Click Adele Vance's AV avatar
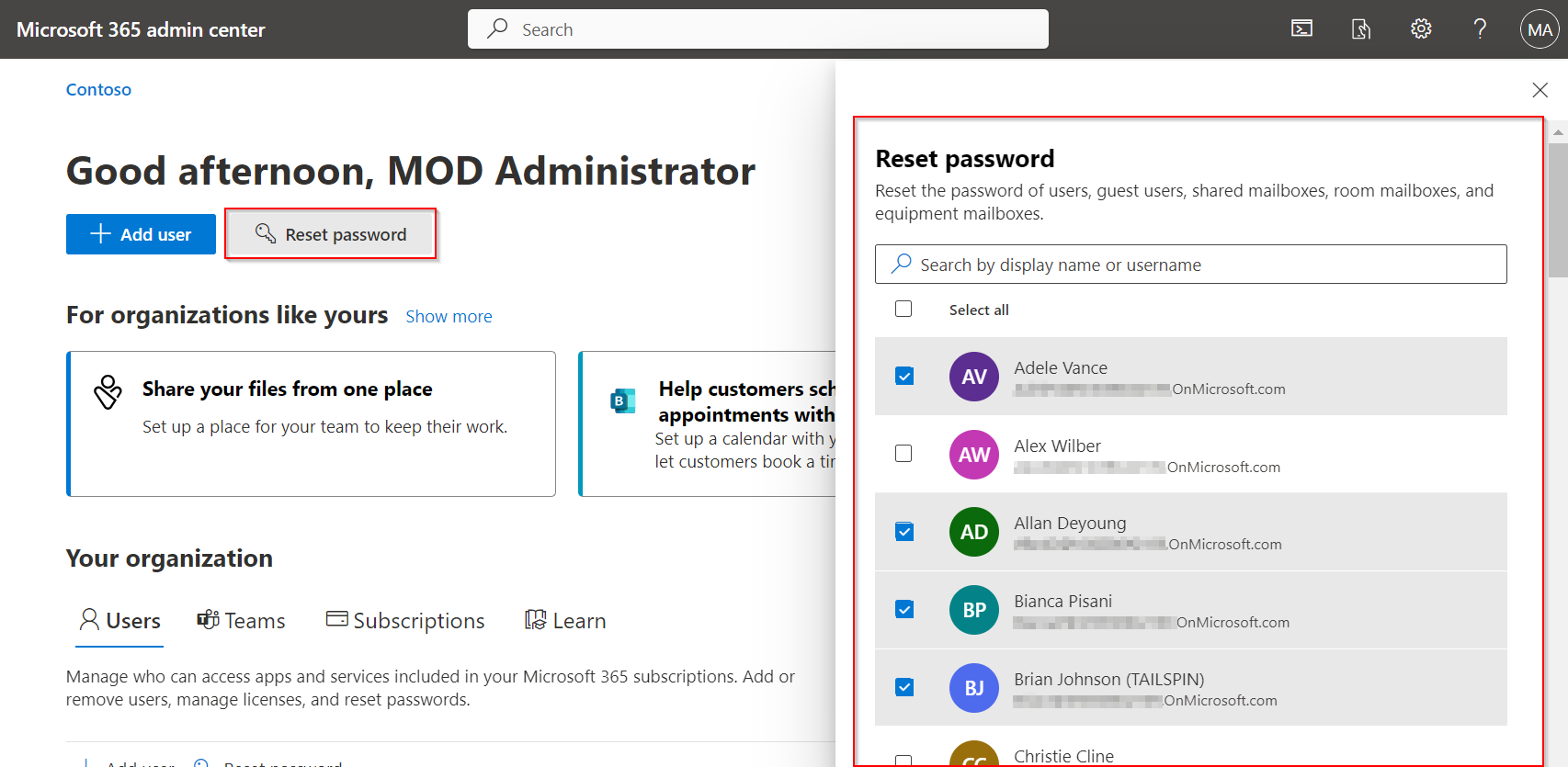The height and width of the screenshot is (767, 1568). (x=974, y=377)
